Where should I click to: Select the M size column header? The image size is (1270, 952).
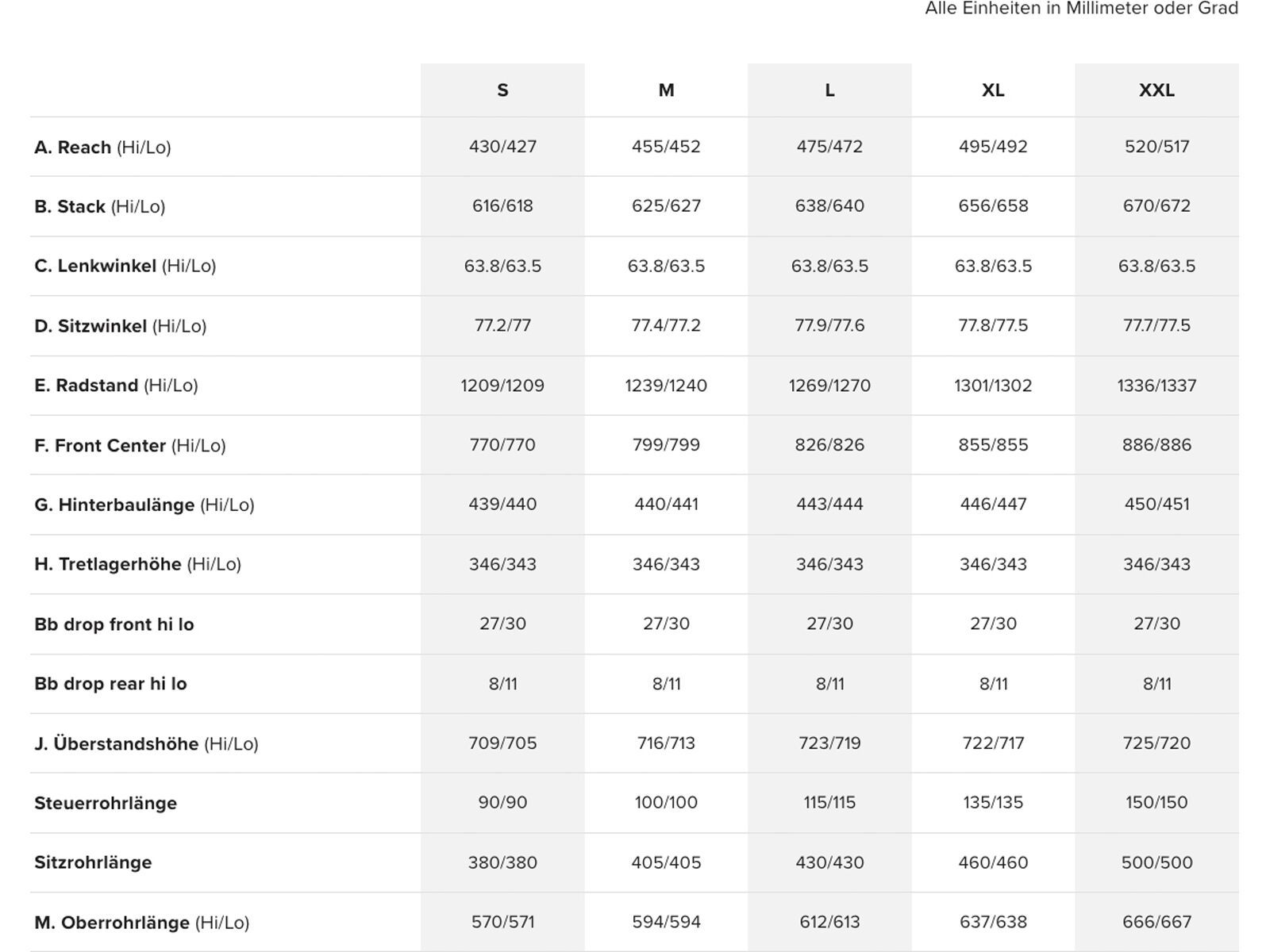(666, 90)
